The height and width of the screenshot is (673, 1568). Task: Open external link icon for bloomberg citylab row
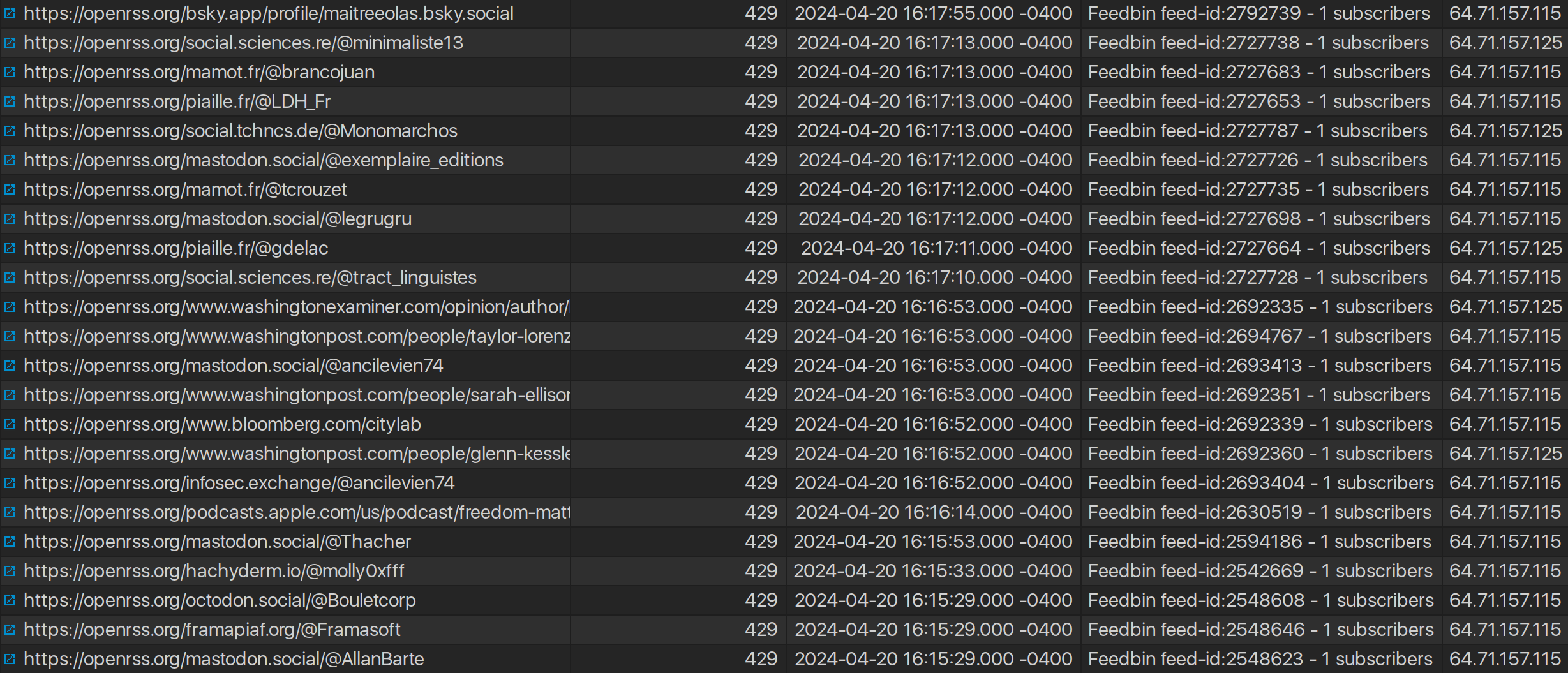10,424
